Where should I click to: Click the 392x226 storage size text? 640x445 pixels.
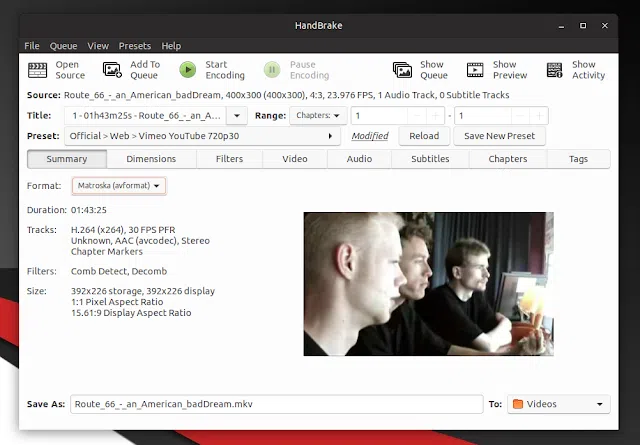tap(142, 291)
